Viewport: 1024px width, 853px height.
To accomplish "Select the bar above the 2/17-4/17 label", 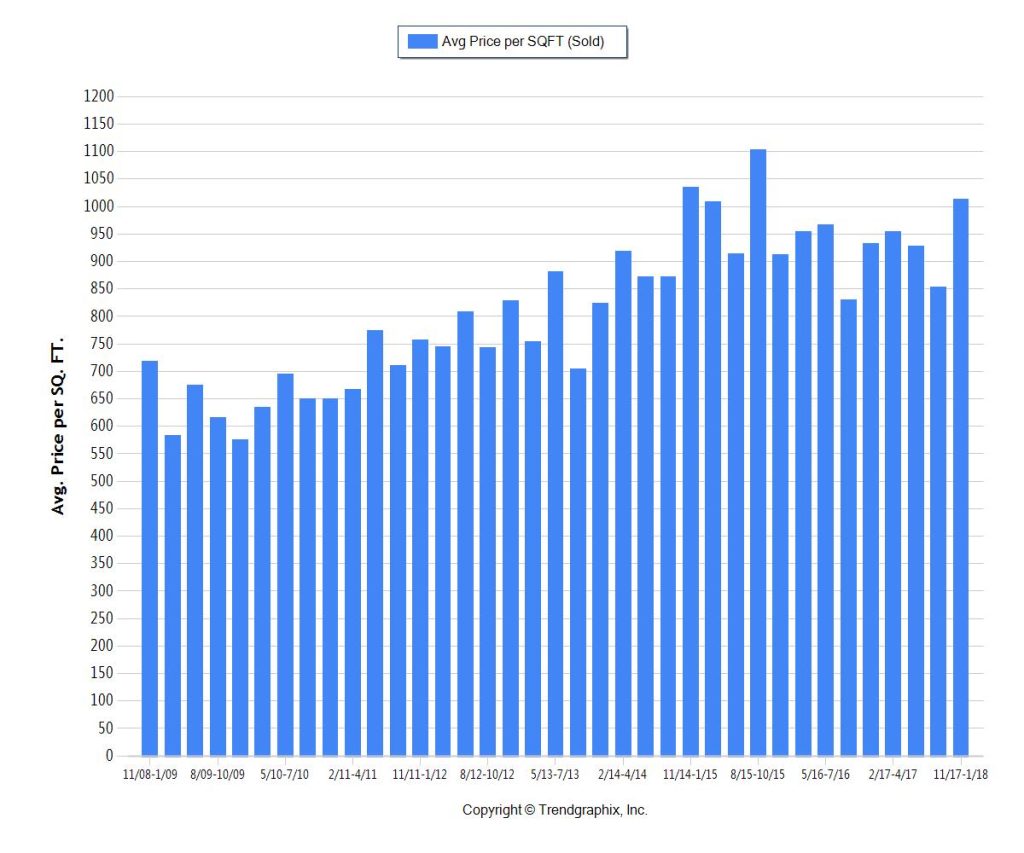I will [893, 494].
